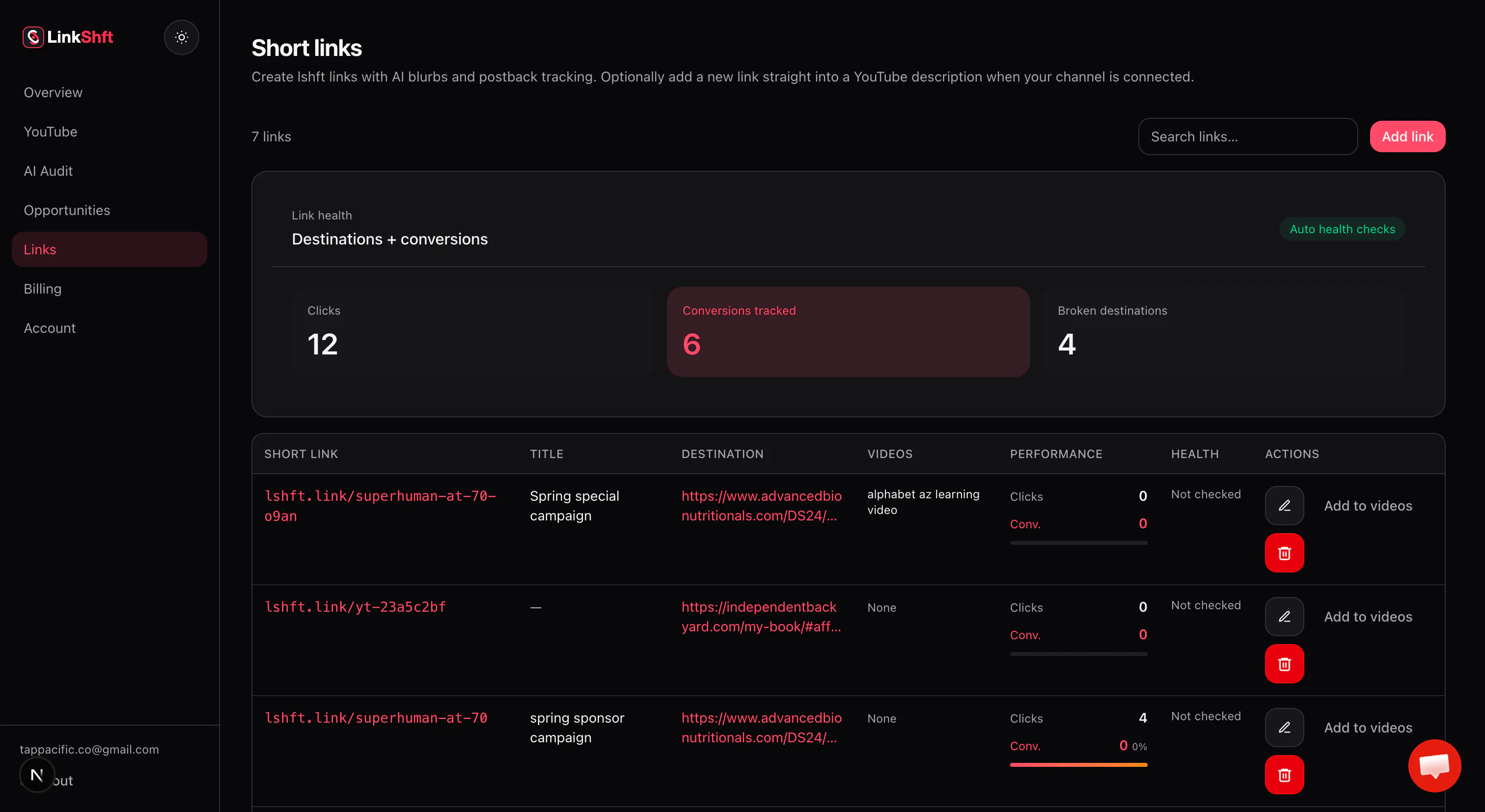This screenshot has width=1485, height=812.
Task: Click the conversion progress bar for superhuman-at-70-o9an
Action: pyautogui.click(x=1078, y=542)
